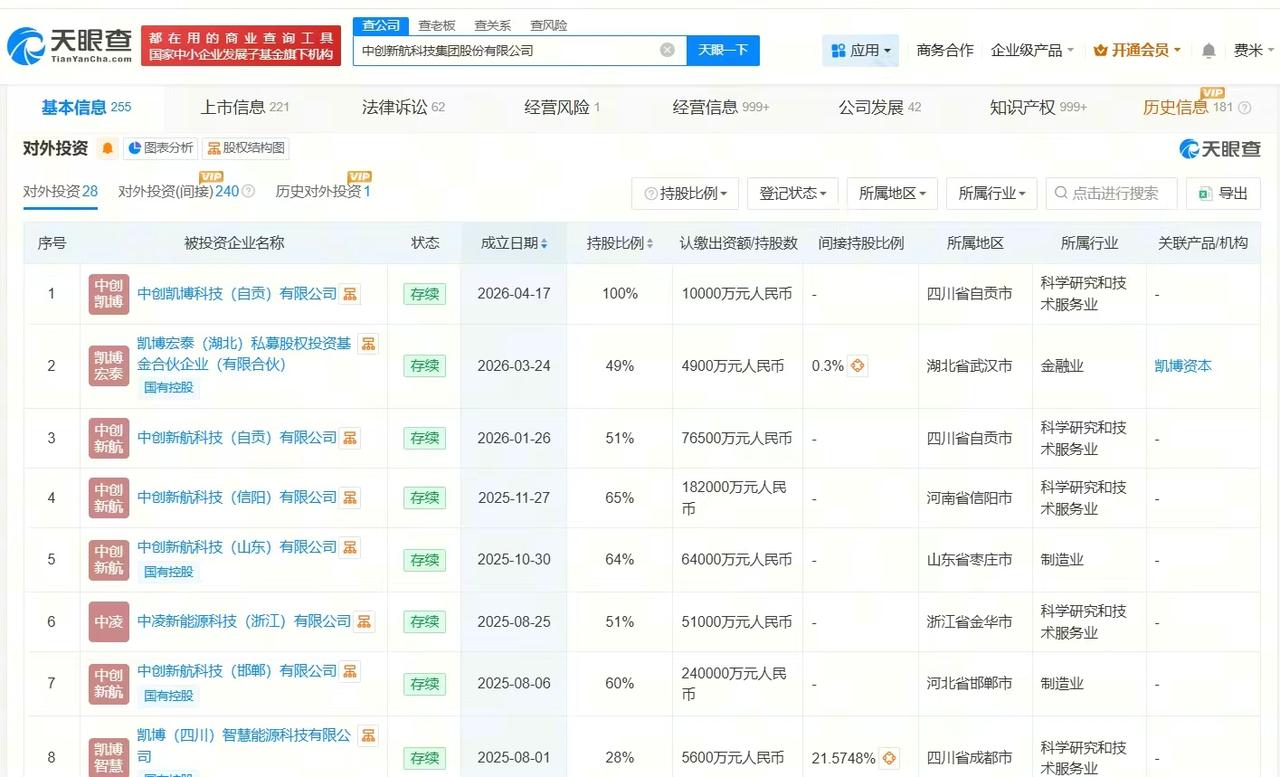
Task: Expand the 企业级产品 menu
Action: [1032, 50]
